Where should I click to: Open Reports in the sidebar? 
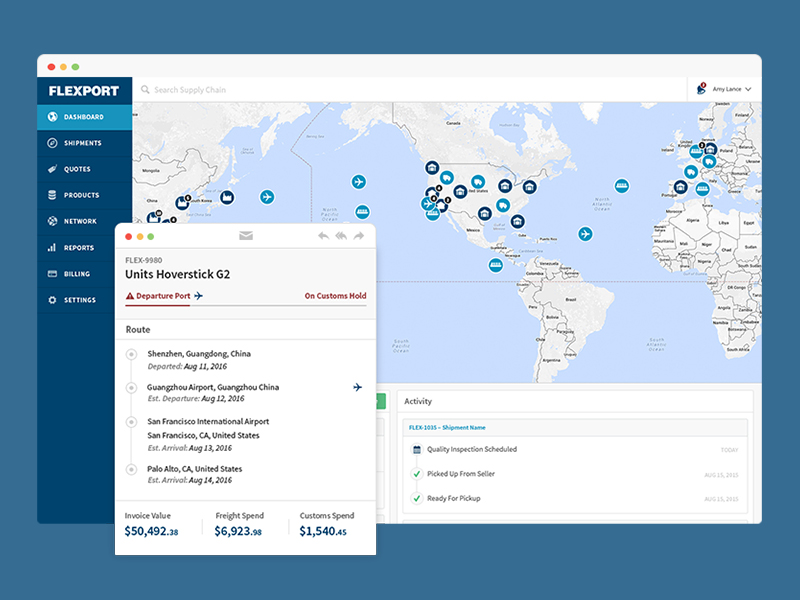pyautogui.click(x=77, y=247)
